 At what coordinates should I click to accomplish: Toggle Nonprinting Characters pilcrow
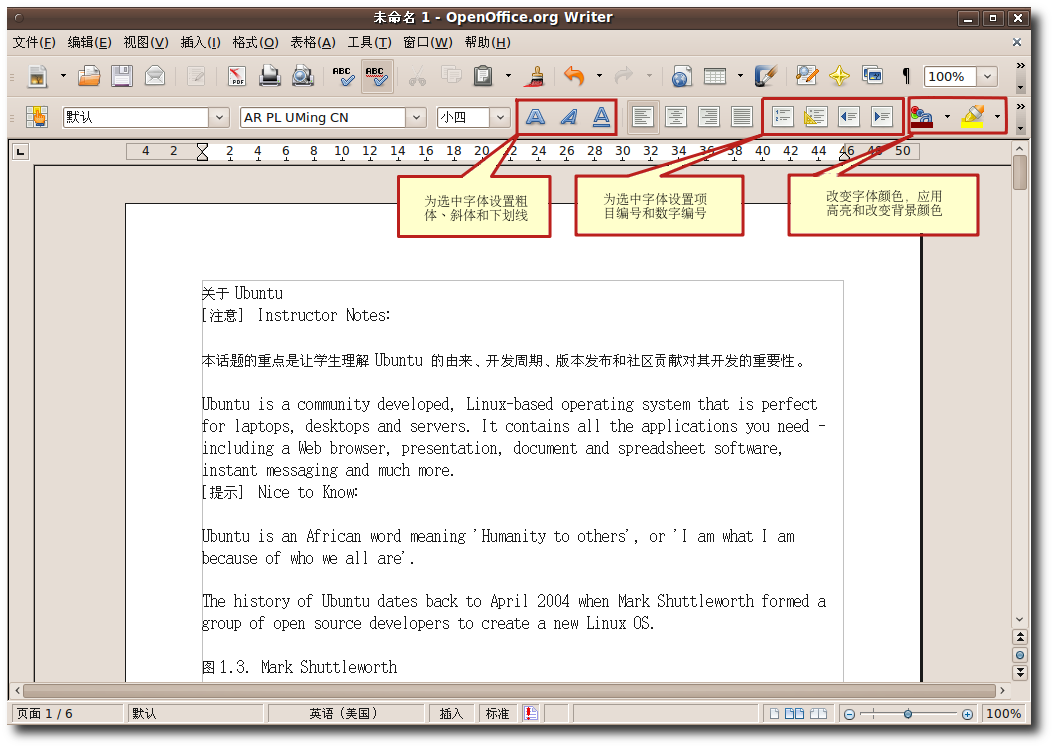[906, 76]
